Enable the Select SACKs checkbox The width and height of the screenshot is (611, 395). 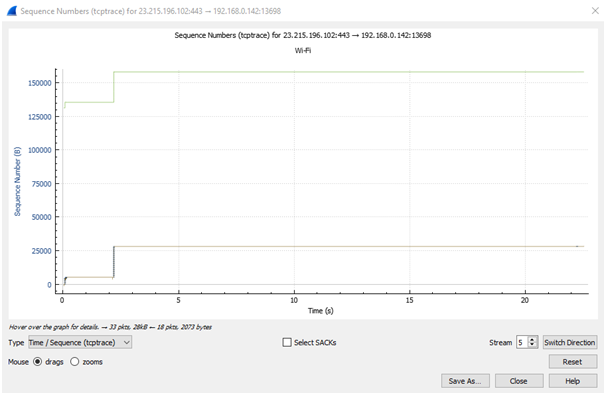point(287,342)
